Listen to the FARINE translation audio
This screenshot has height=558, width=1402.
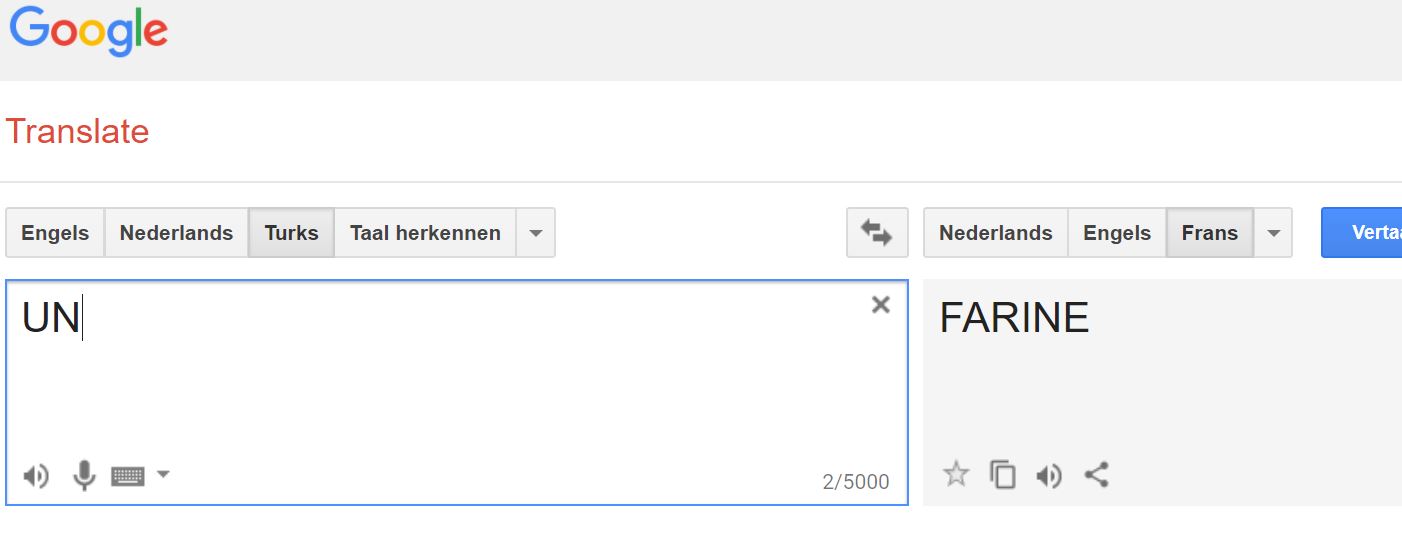click(1049, 476)
